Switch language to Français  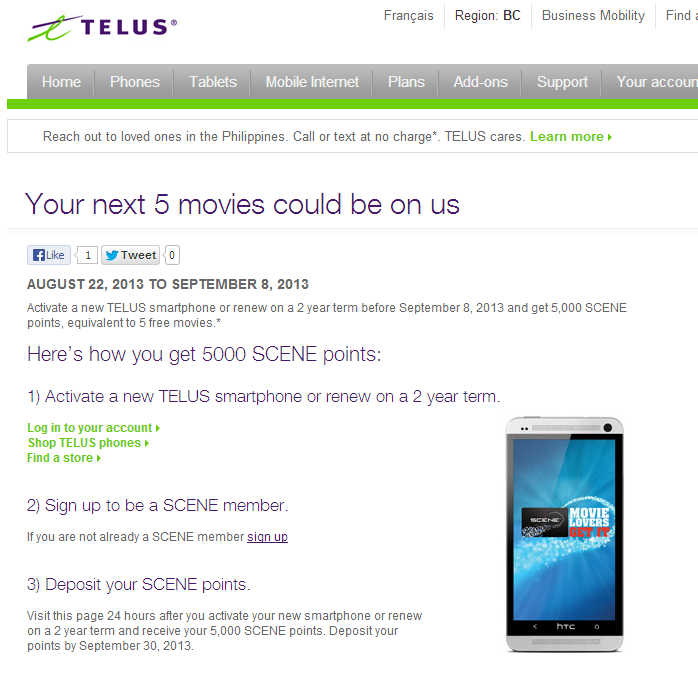(409, 16)
